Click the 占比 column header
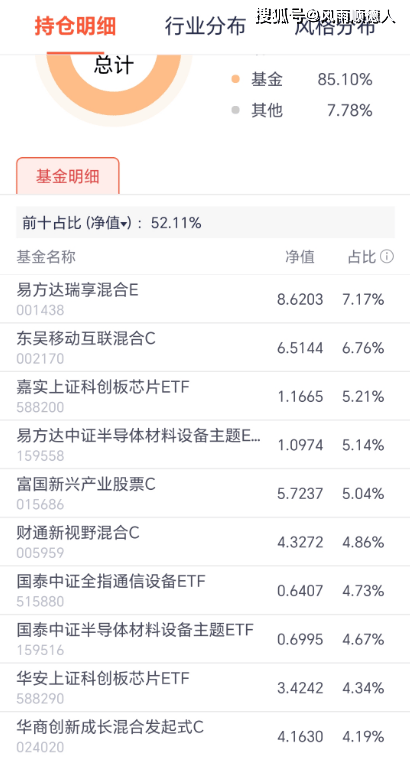 click(362, 256)
